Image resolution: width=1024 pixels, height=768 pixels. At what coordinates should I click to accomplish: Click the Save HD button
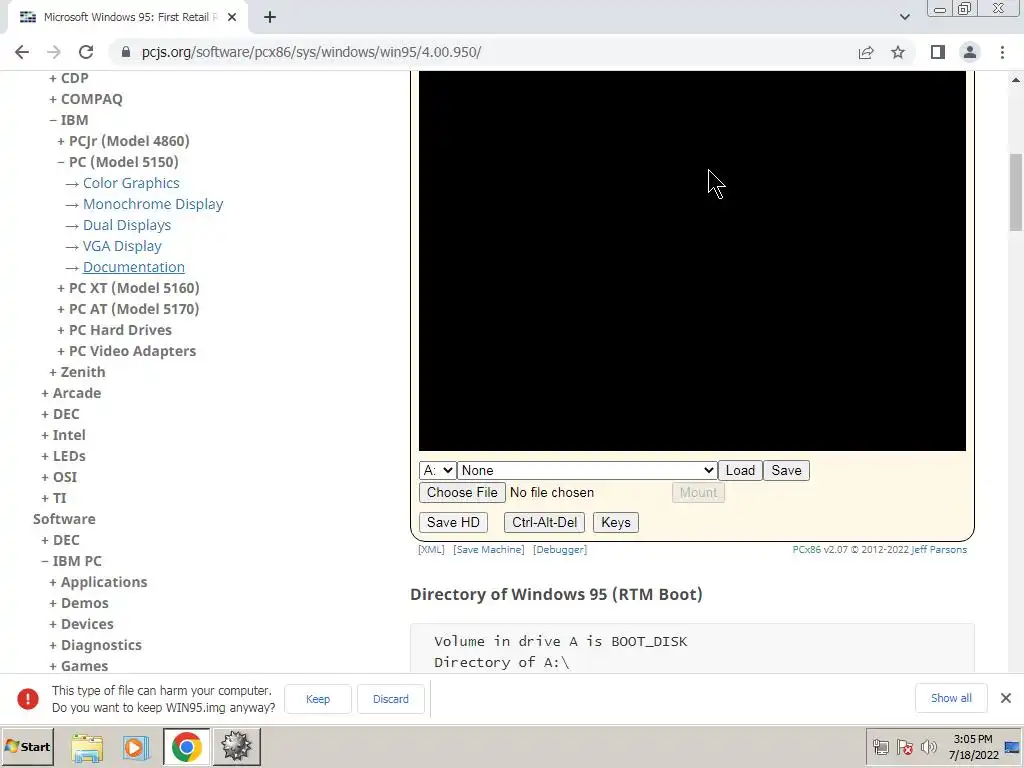pyautogui.click(x=453, y=522)
